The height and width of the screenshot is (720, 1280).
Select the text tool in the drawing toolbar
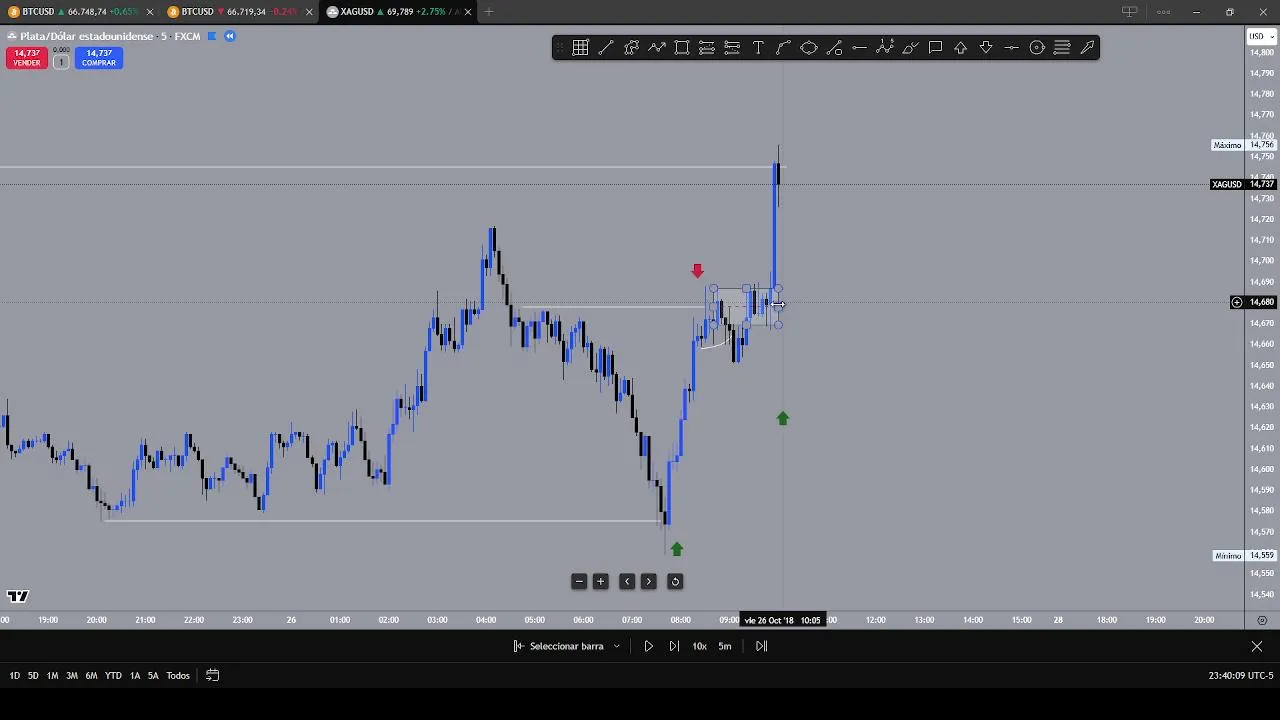click(758, 48)
